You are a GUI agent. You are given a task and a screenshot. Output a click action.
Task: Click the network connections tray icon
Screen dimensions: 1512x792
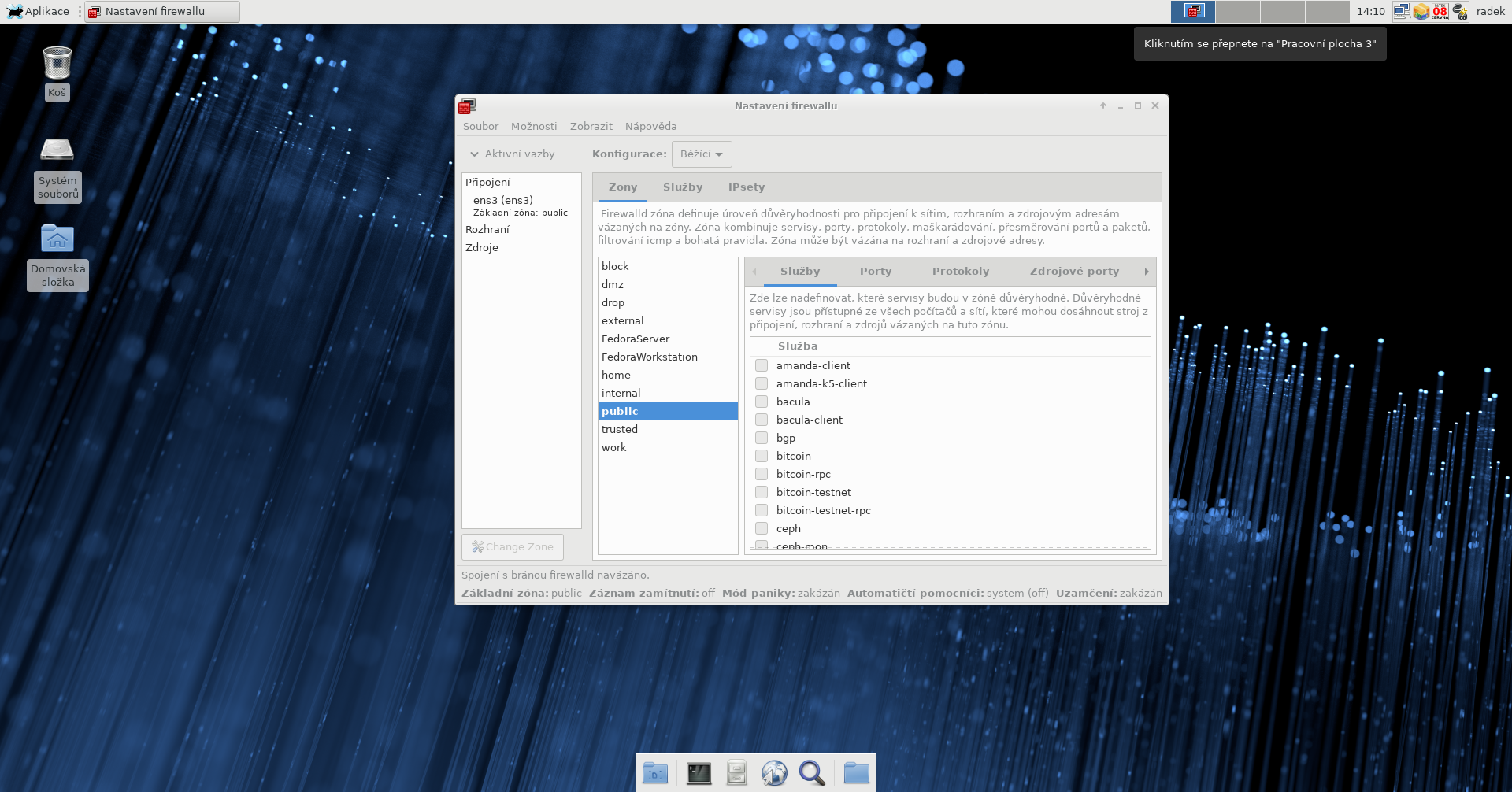[x=1402, y=11]
